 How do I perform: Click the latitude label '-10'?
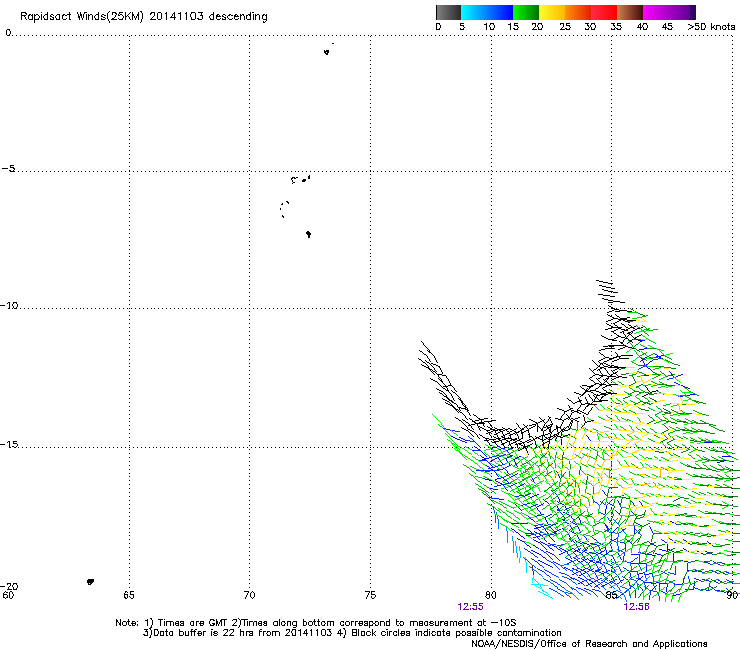[x=9, y=305]
